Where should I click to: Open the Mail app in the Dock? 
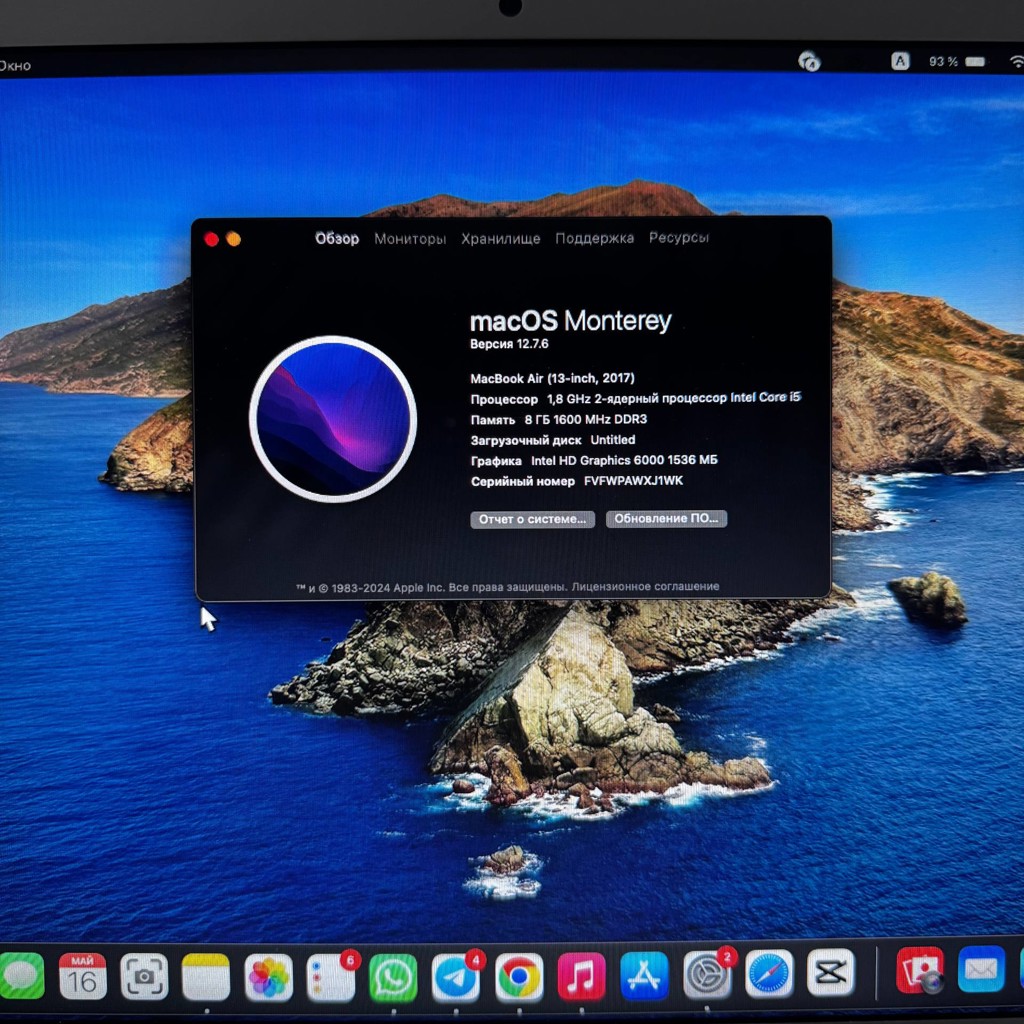981,969
